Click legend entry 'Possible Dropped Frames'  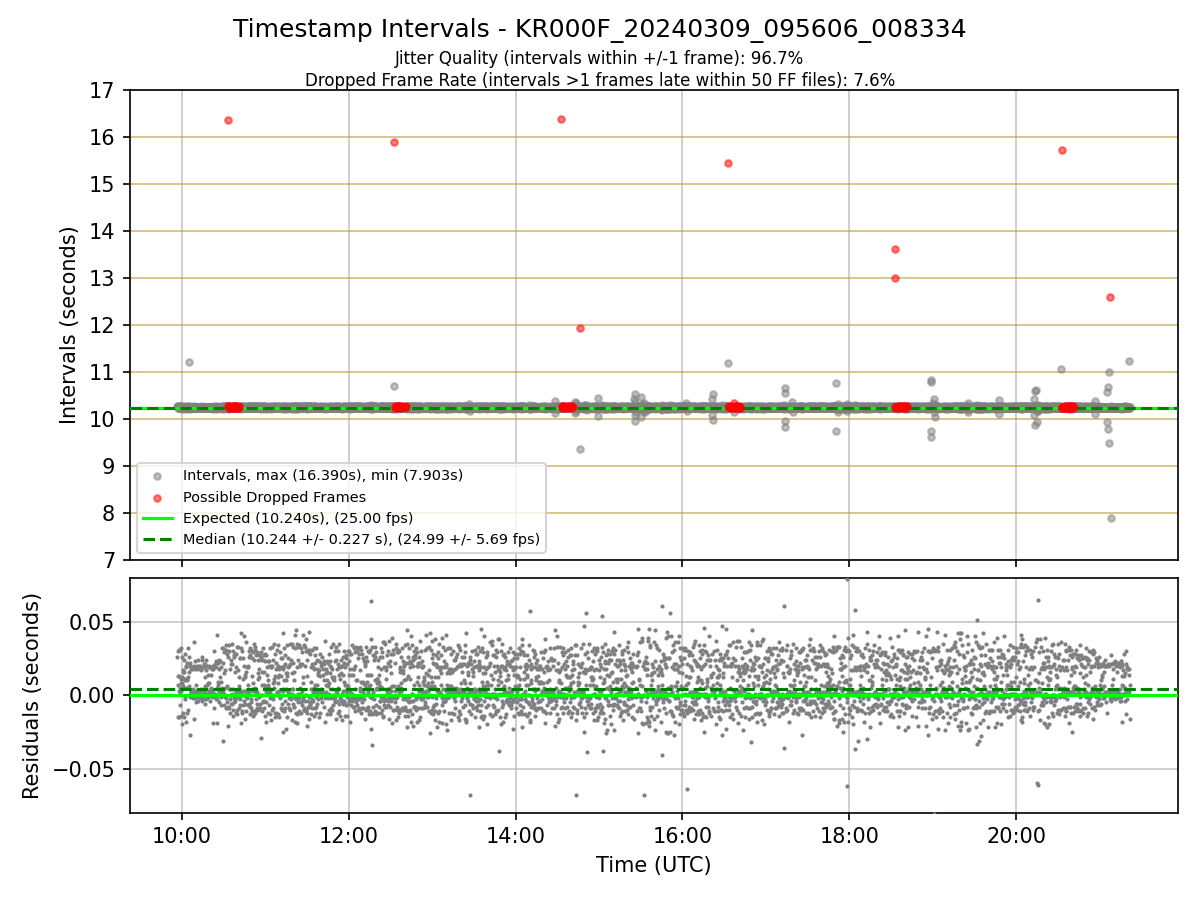[274, 497]
